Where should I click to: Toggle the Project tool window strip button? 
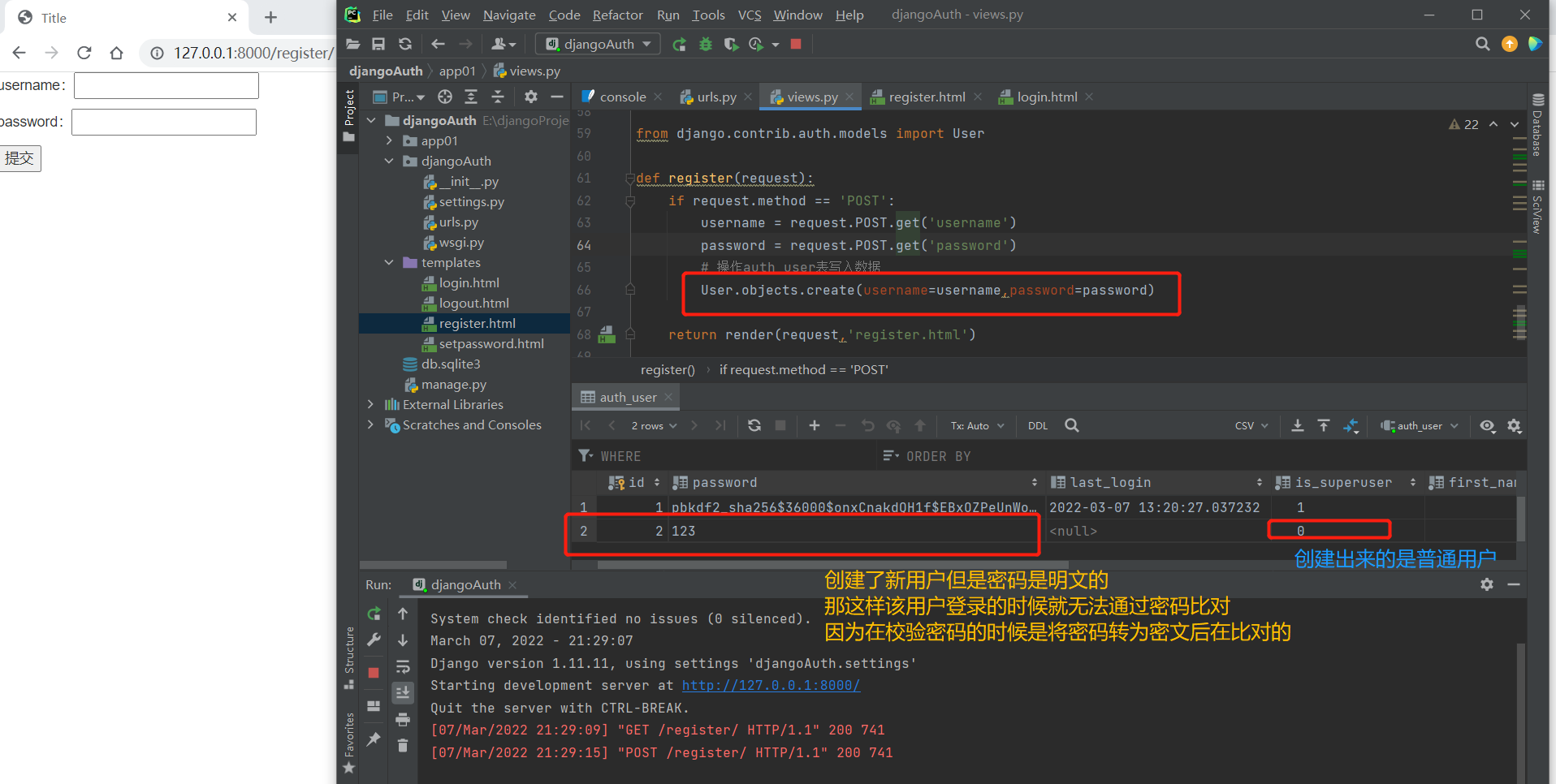tap(349, 116)
